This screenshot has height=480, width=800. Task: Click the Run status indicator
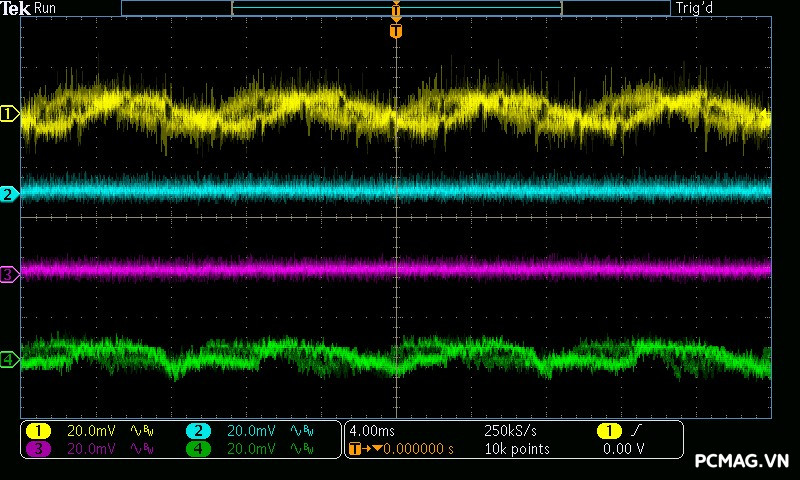pyautogui.click(x=46, y=8)
